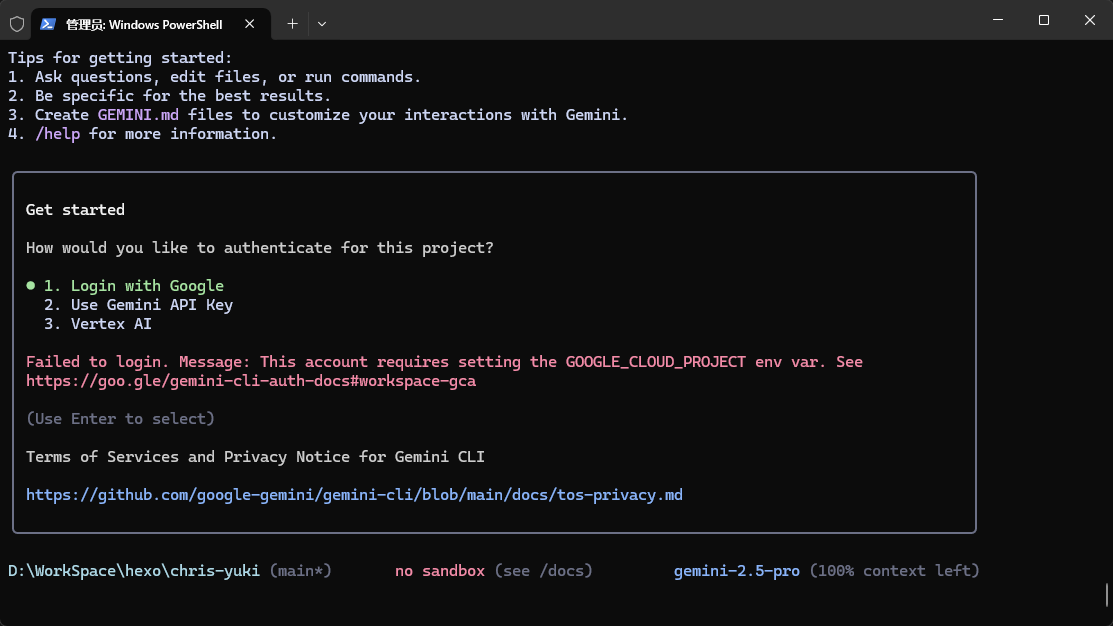
Task: Select the Login with Google option
Action: 146,285
